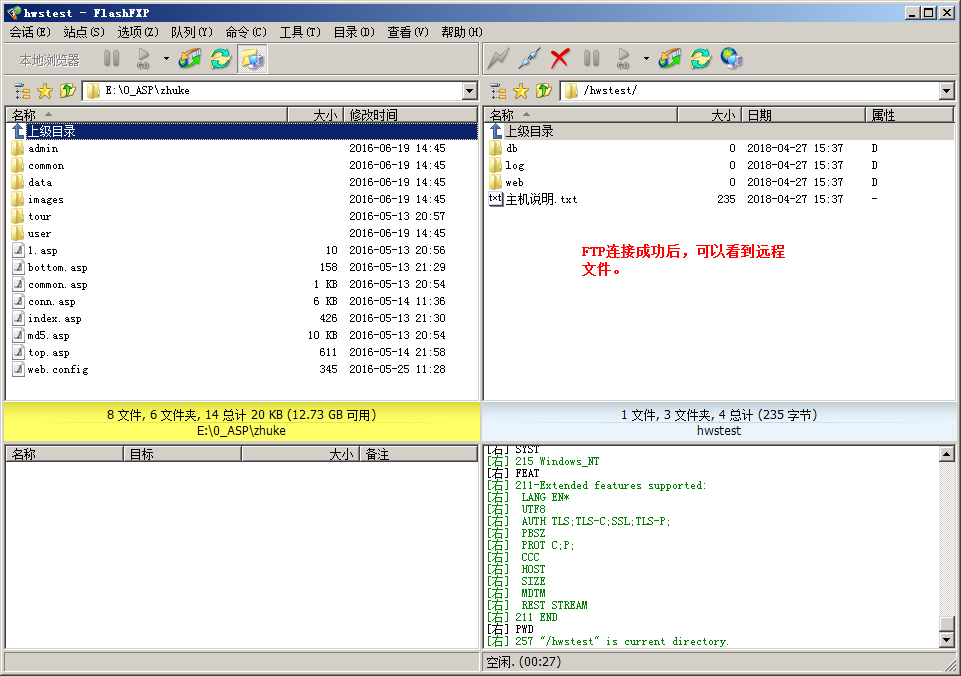Refresh the remote pane file list
Screen dimensions: 961x676
[700, 59]
